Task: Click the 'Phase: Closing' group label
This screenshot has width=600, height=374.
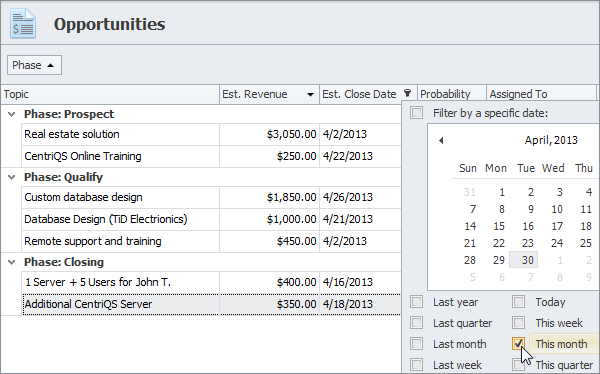Action: click(64, 262)
